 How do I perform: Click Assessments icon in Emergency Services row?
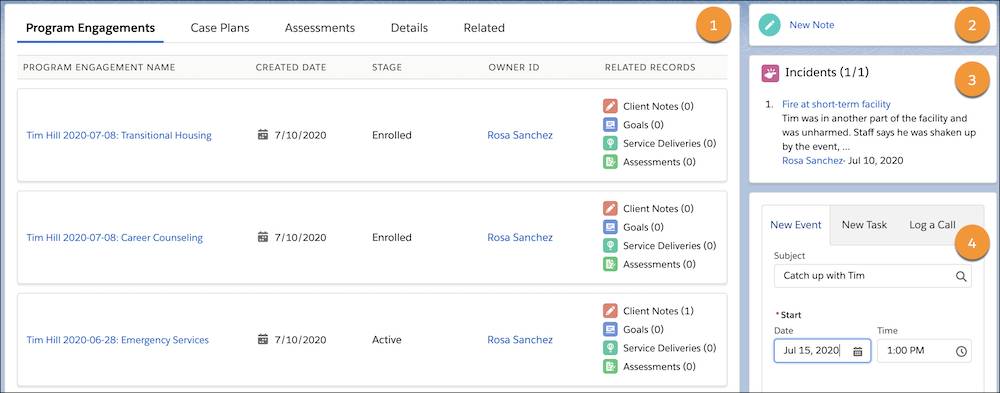pos(610,367)
